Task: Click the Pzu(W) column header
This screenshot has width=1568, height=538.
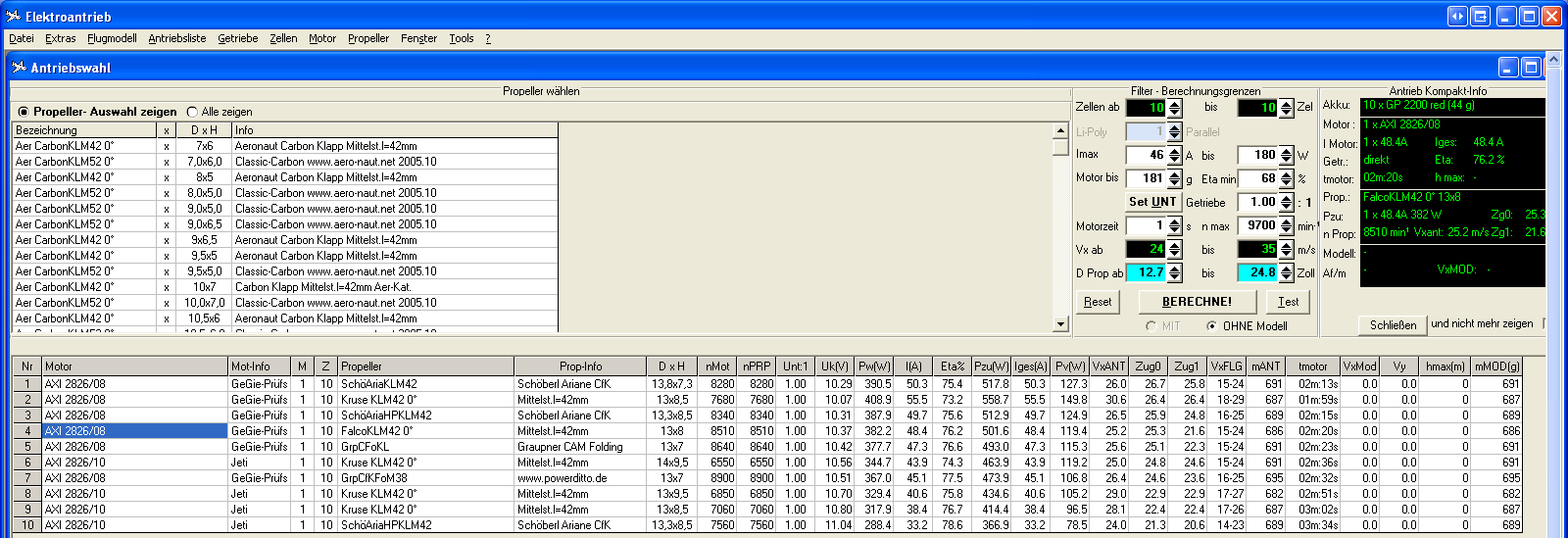Action: pyautogui.click(x=991, y=367)
